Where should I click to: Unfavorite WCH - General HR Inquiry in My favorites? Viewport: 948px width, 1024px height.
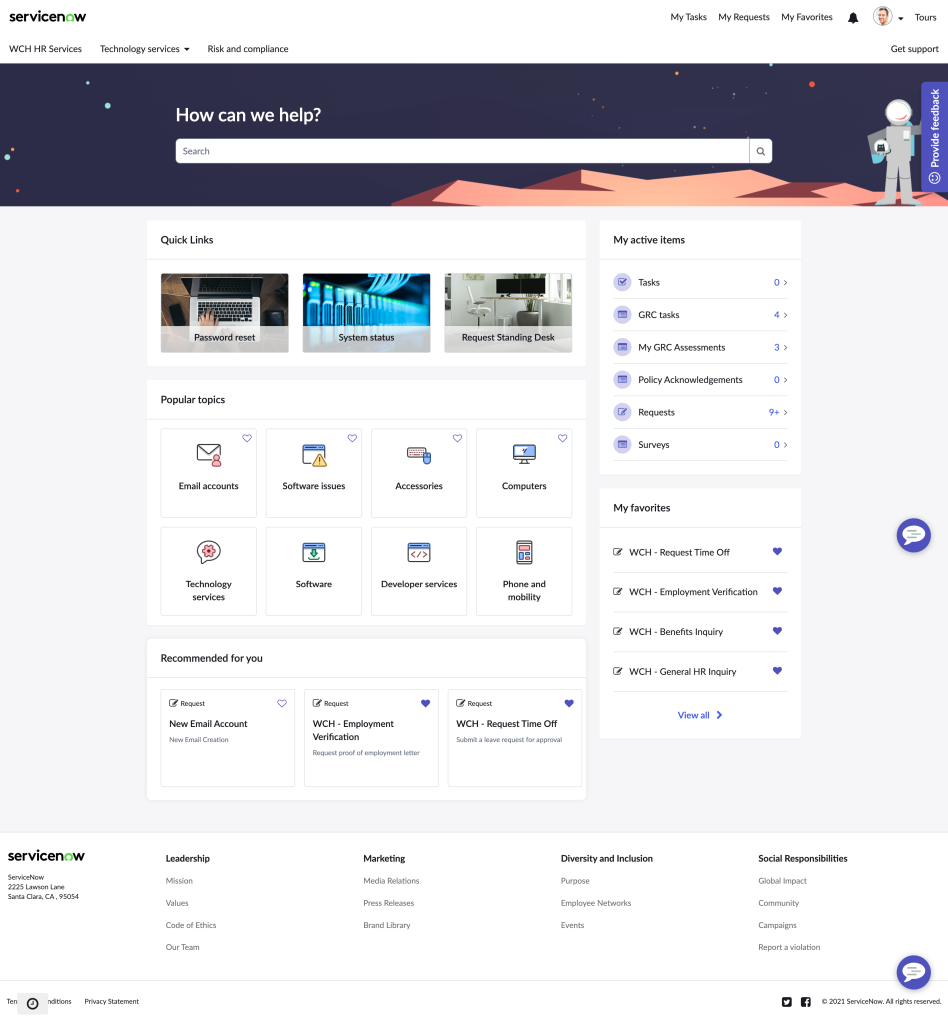click(777, 671)
